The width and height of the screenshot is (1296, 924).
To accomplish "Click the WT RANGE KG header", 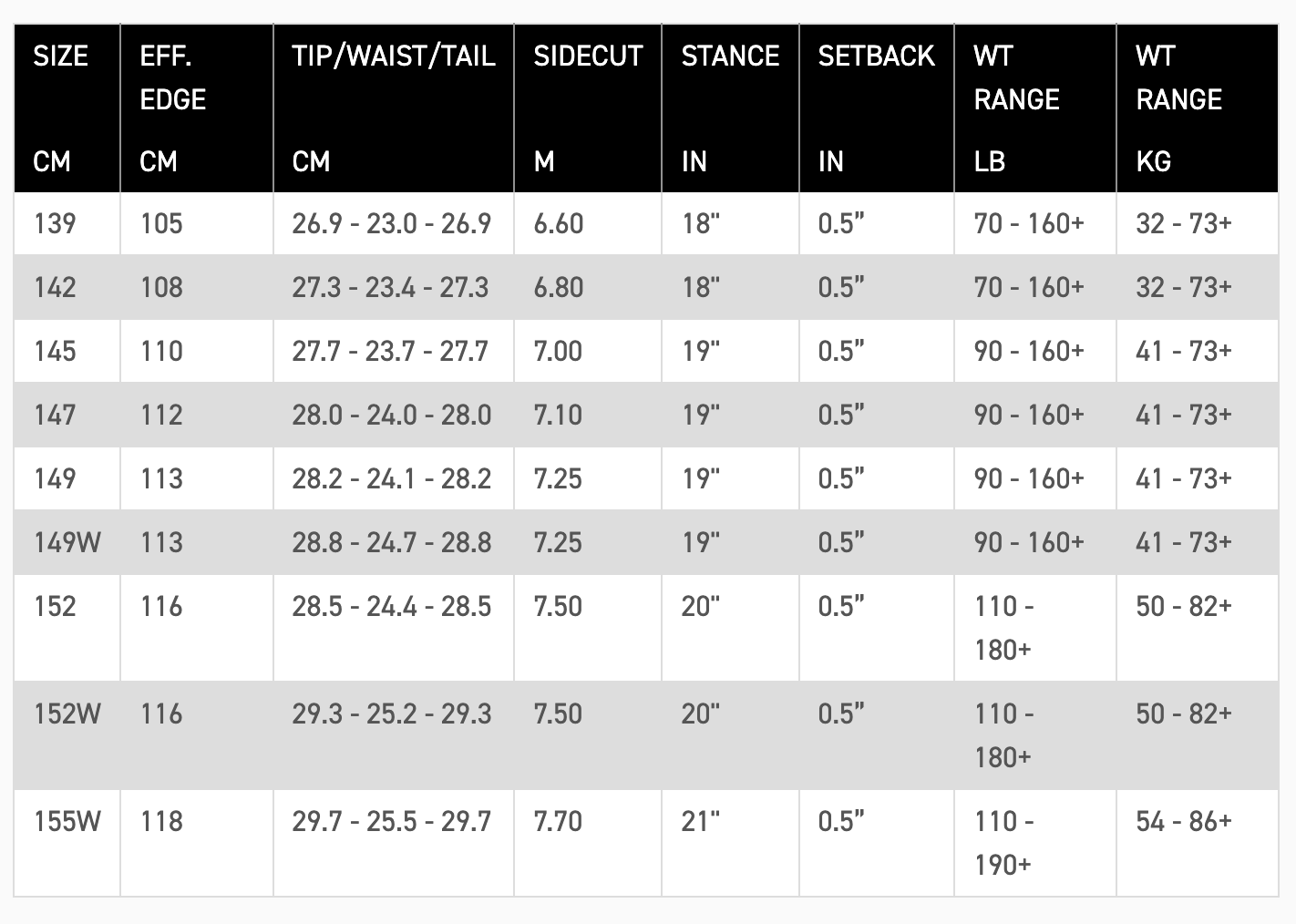I will tap(1198, 108).
